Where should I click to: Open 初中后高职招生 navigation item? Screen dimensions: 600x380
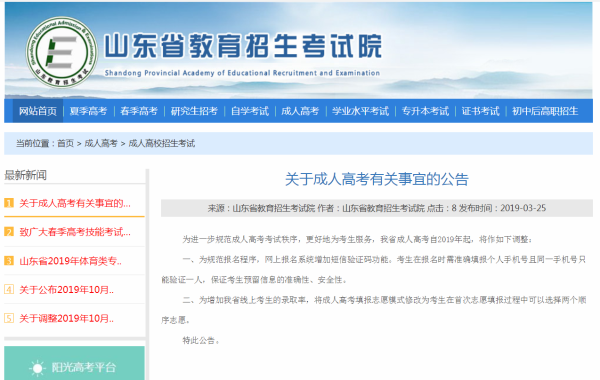pos(545,111)
